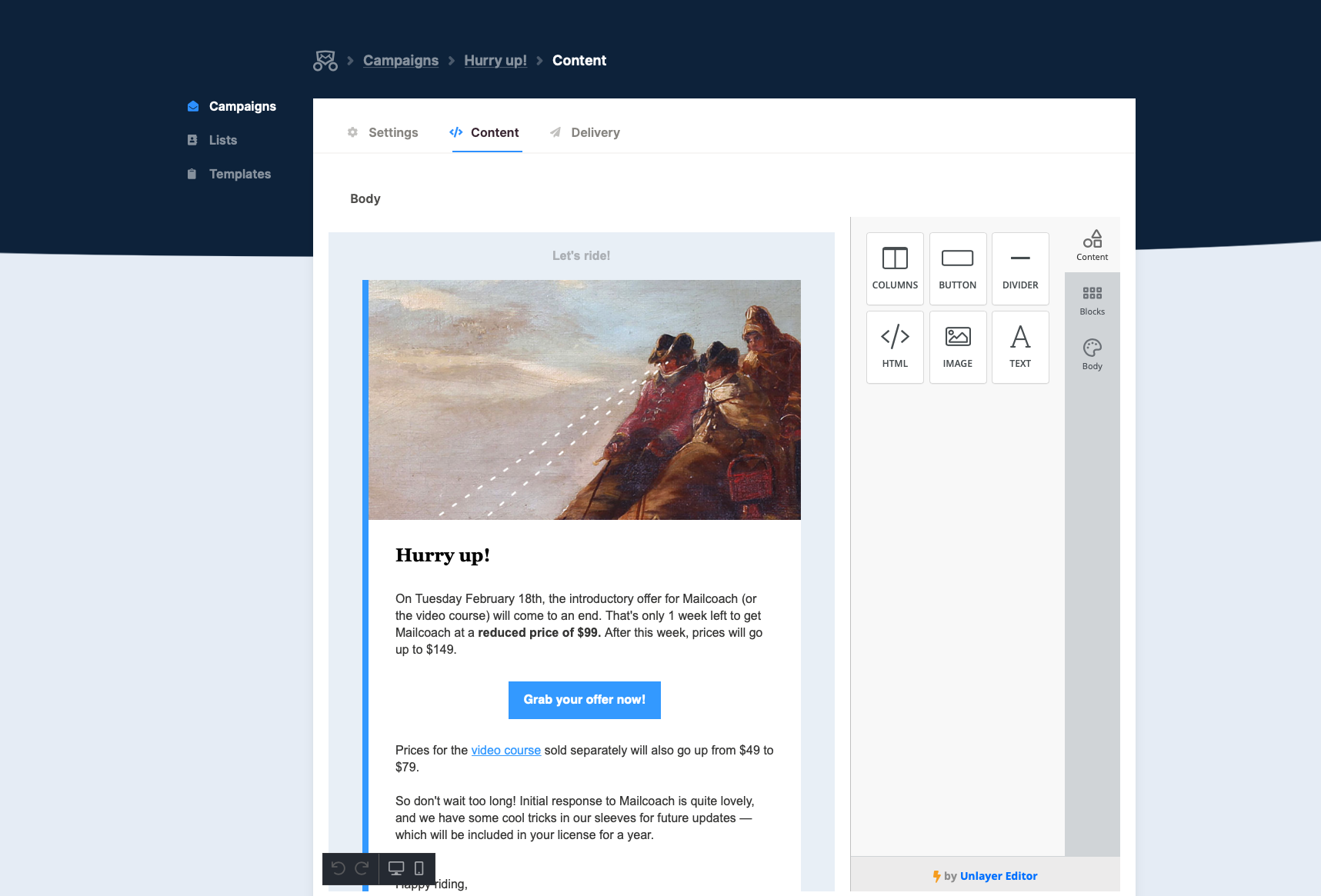
Task: Click the Grab your offer now! button
Action: (585, 700)
